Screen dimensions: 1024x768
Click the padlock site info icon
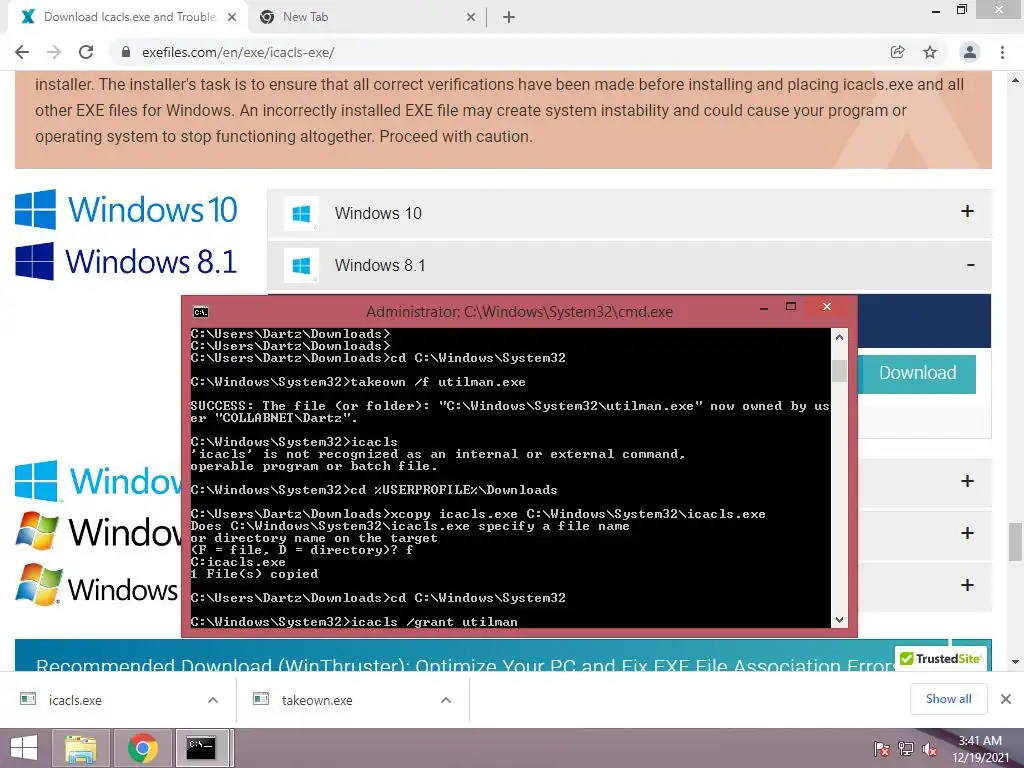point(126,52)
